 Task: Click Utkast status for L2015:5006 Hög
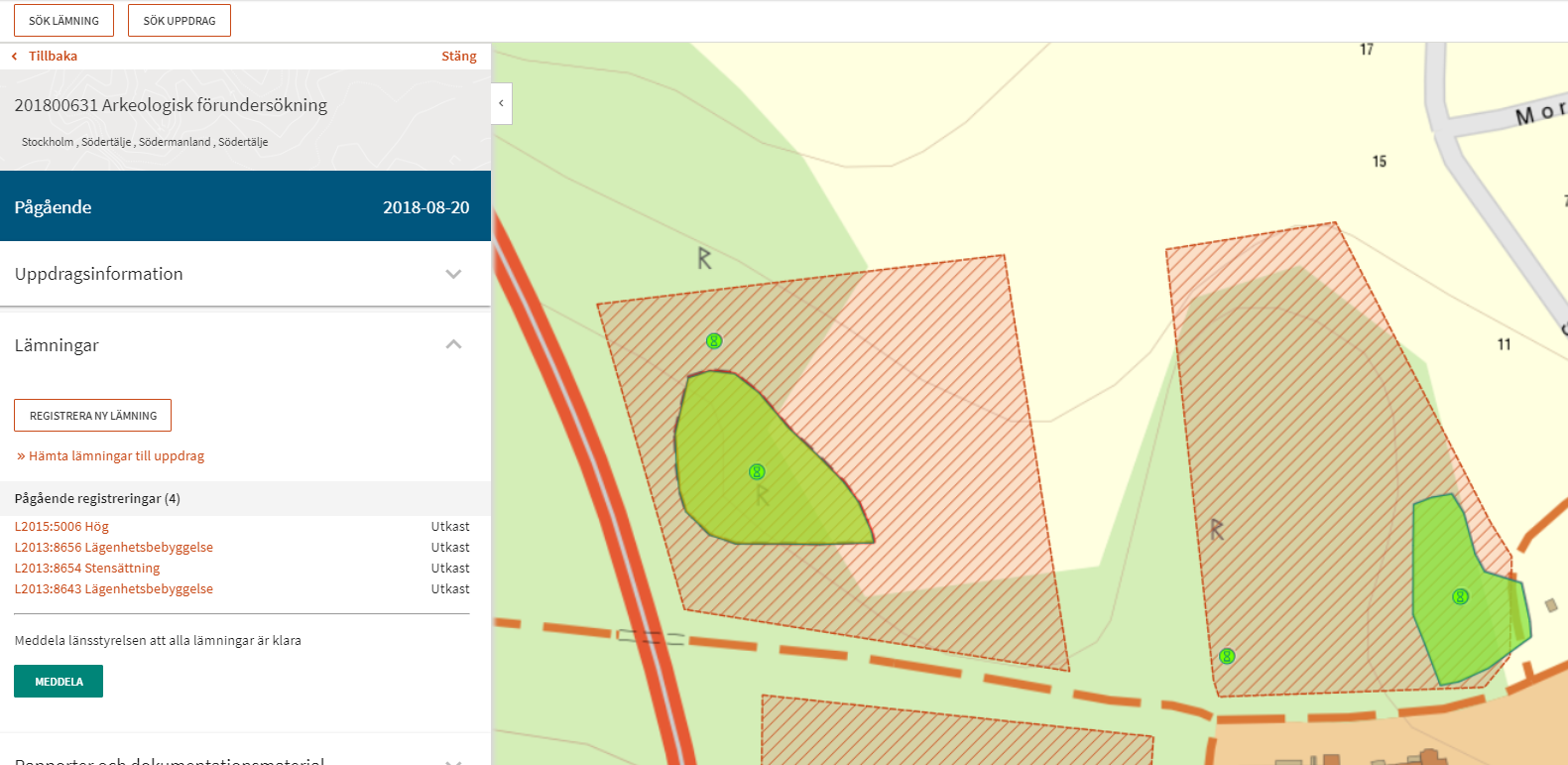tap(450, 526)
